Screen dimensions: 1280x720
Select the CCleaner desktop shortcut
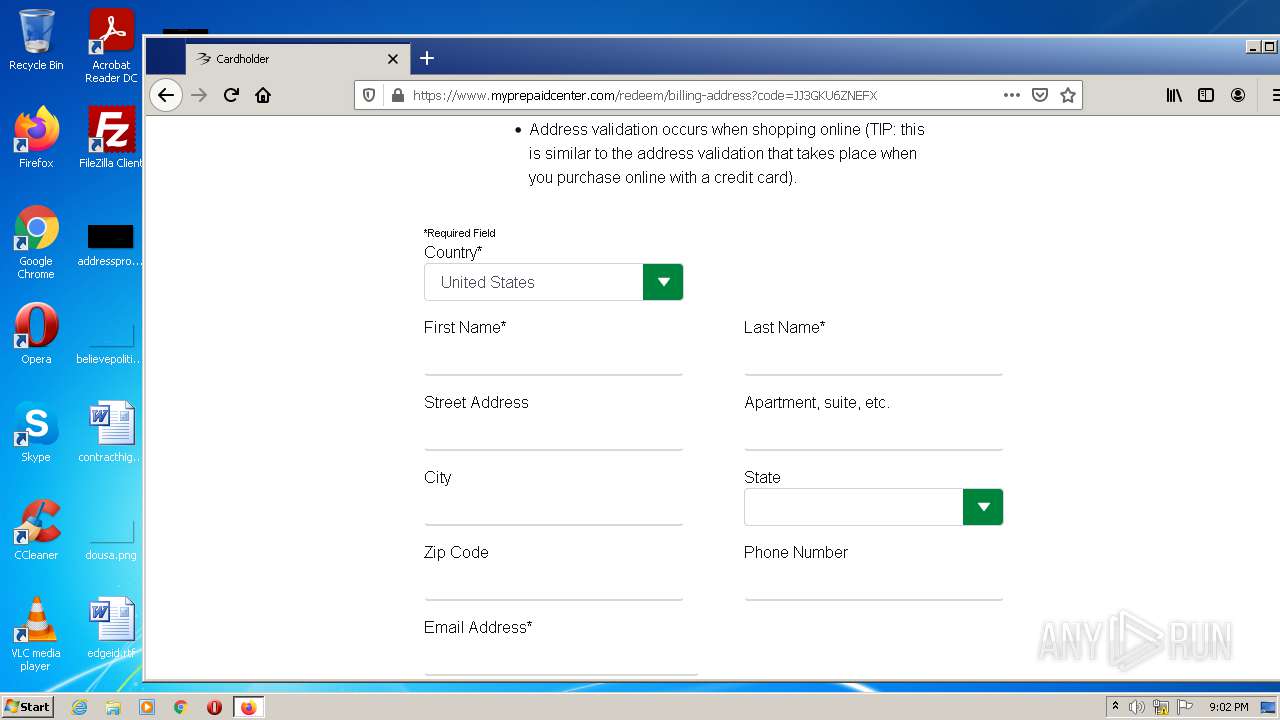(x=36, y=530)
